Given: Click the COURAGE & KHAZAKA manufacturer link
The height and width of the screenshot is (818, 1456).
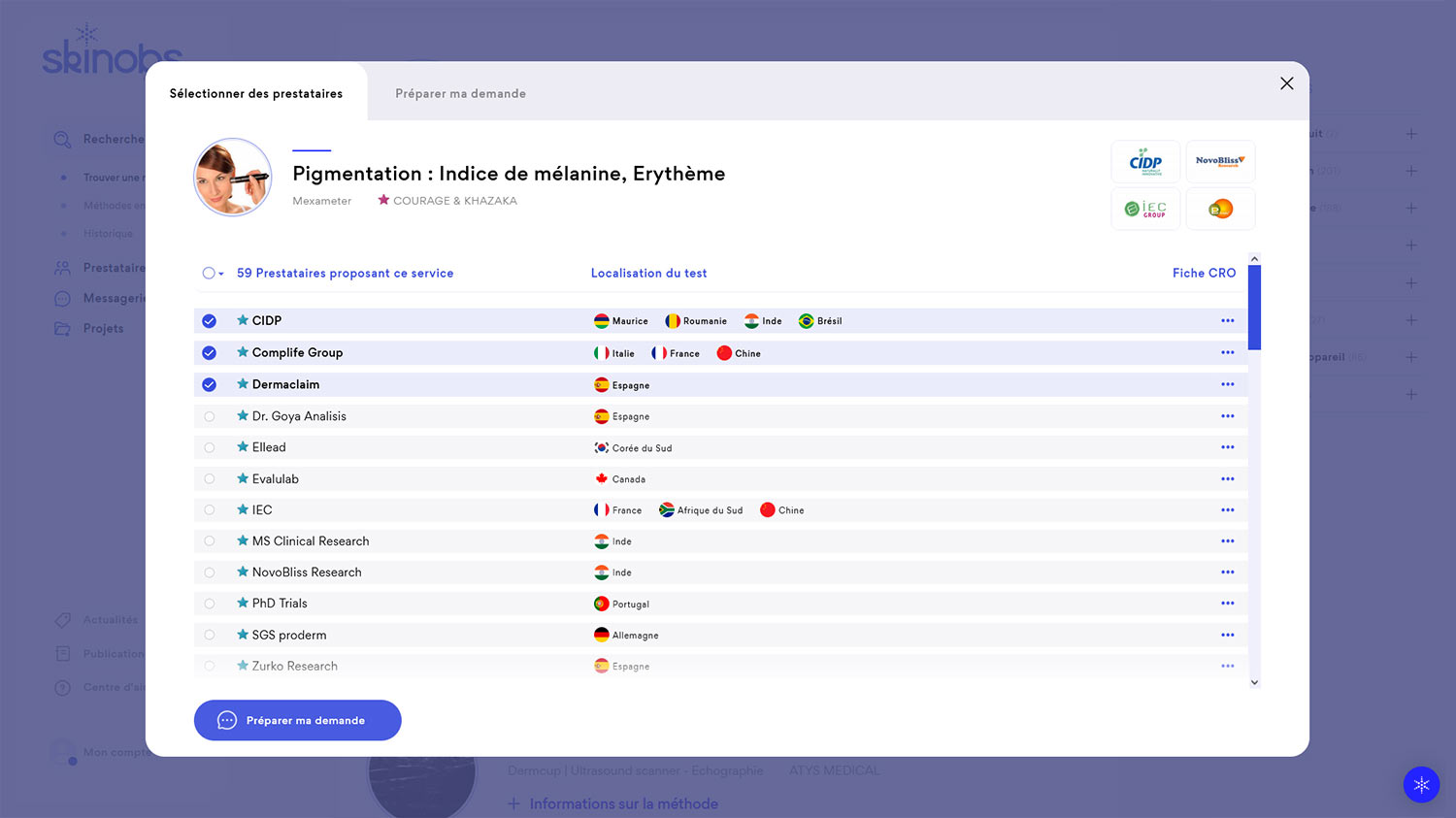Looking at the screenshot, I should pos(455,201).
